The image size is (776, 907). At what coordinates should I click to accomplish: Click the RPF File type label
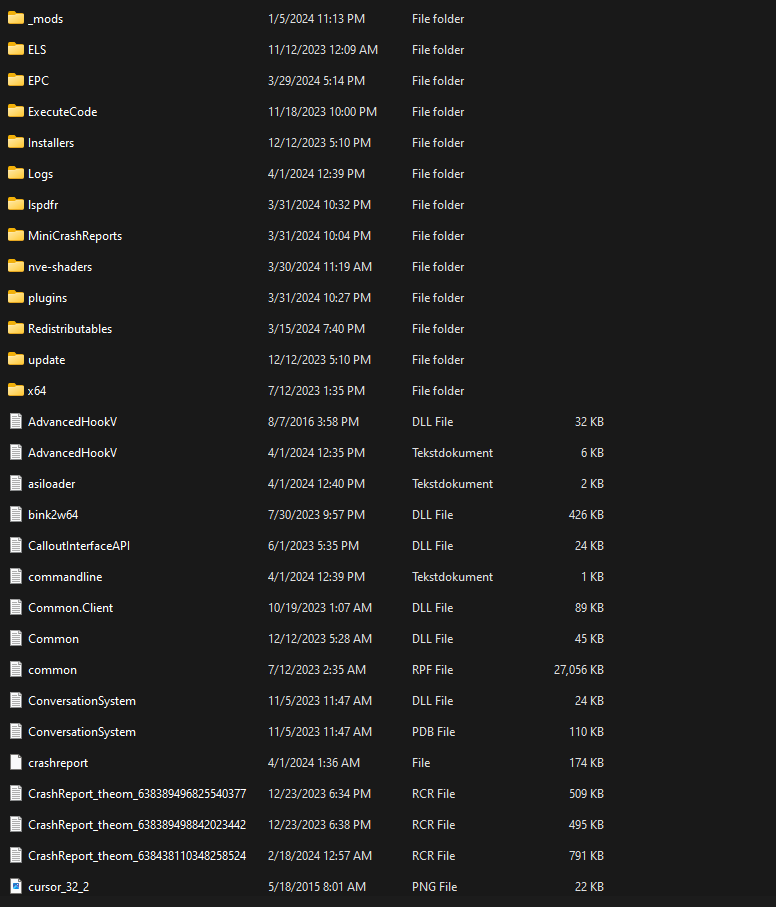pos(433,670)
